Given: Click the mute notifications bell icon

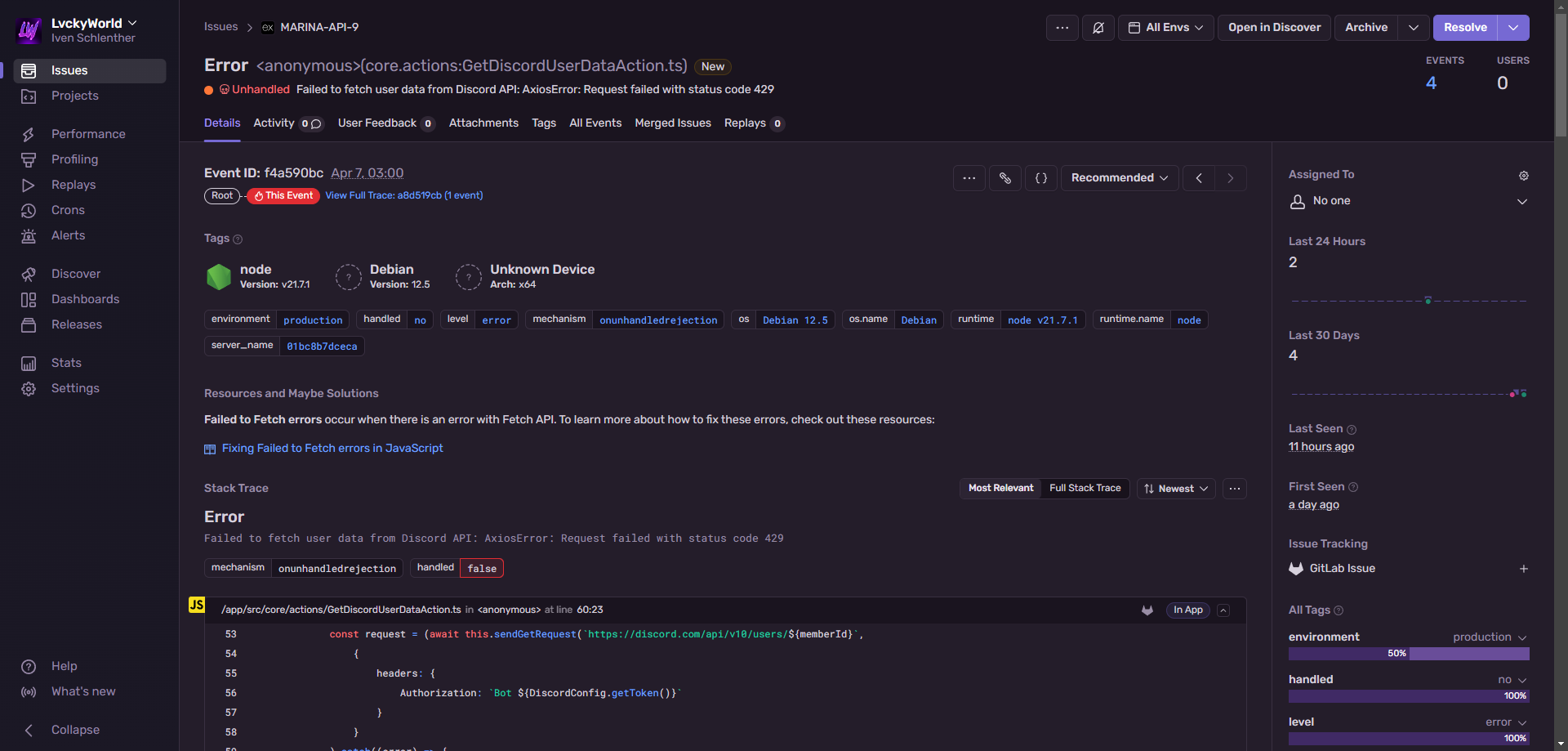Looking at the screenshot, I should (1098, 28).
